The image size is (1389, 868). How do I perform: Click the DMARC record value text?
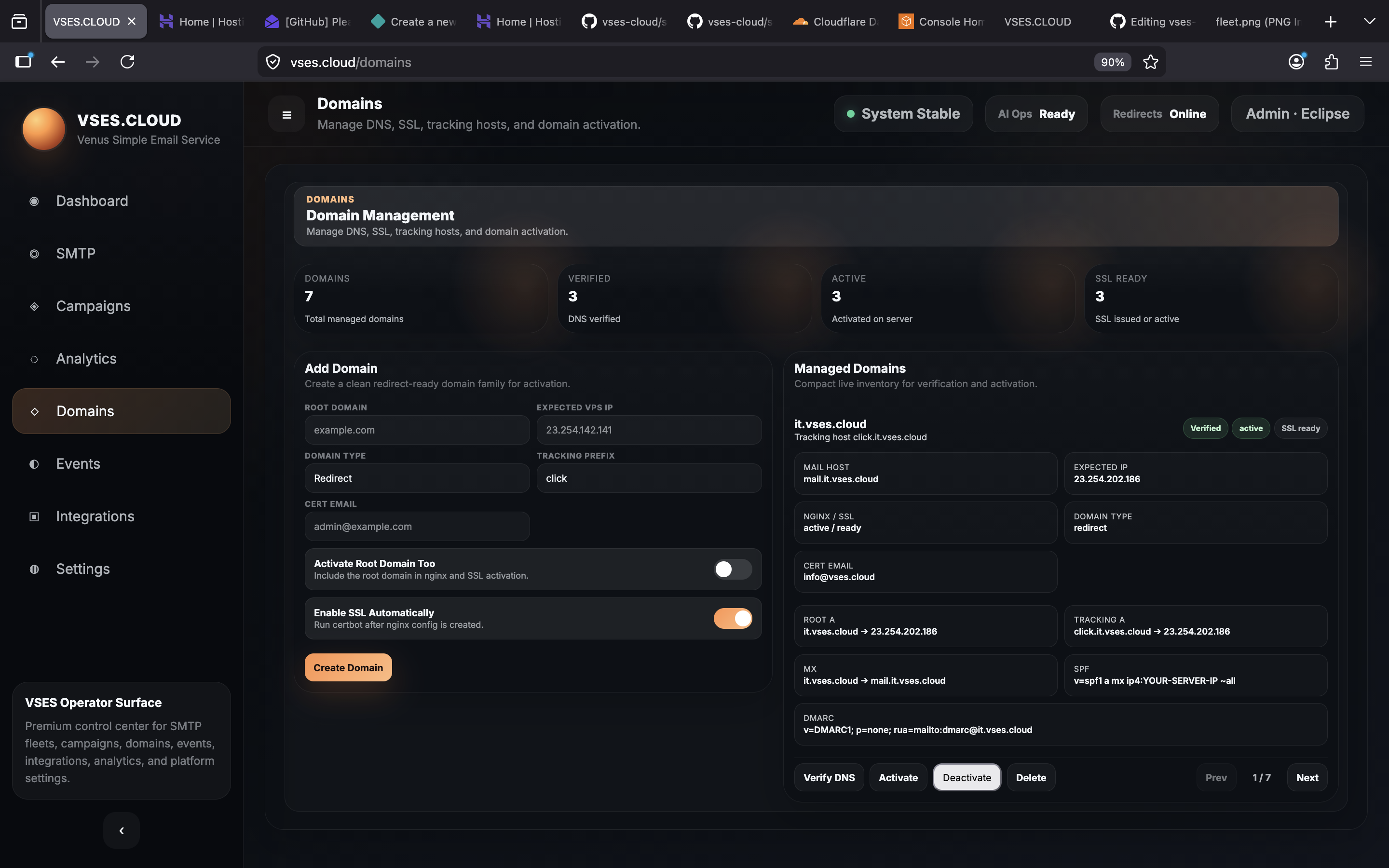click(x=917, y=730)
